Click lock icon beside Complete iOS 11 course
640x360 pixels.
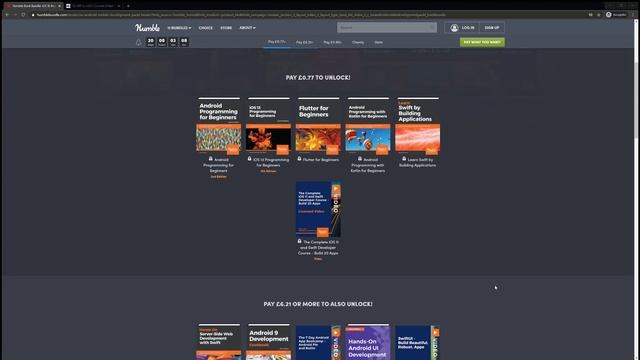(299, 241)
